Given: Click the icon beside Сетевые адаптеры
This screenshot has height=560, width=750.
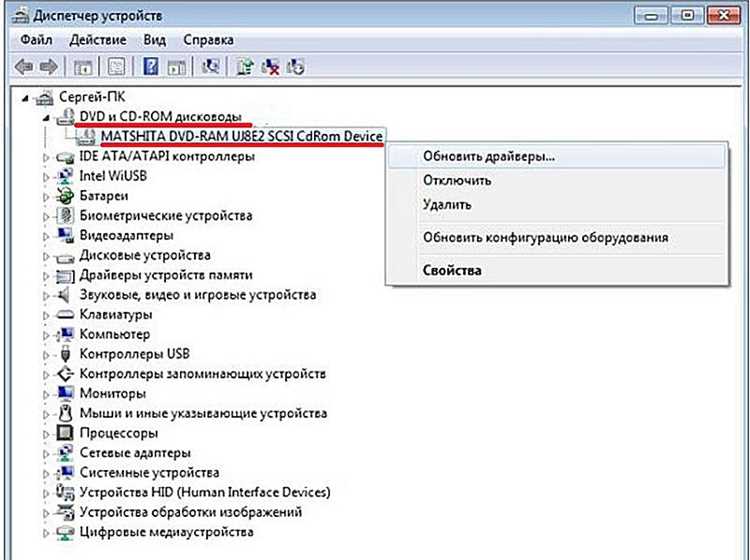Looking at the screenshot, I should pos(65,453).
